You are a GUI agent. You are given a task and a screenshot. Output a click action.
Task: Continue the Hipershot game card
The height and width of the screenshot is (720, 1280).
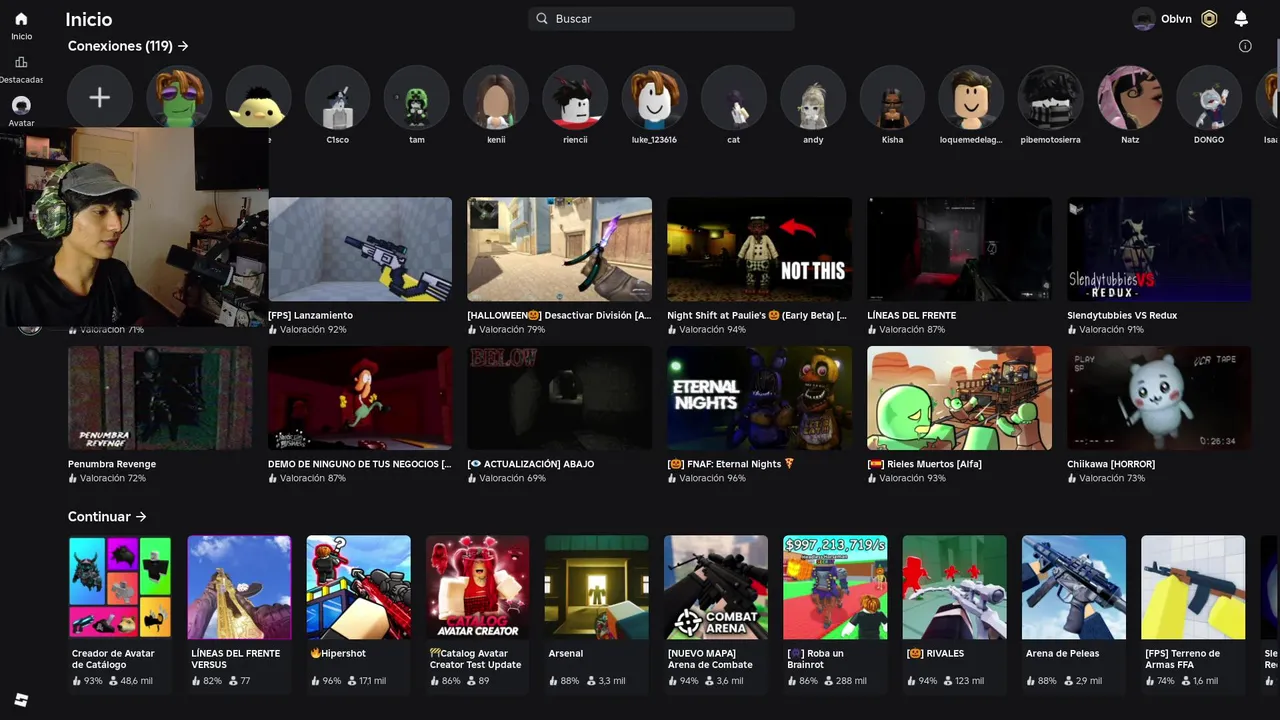click(x=359, y=615)
